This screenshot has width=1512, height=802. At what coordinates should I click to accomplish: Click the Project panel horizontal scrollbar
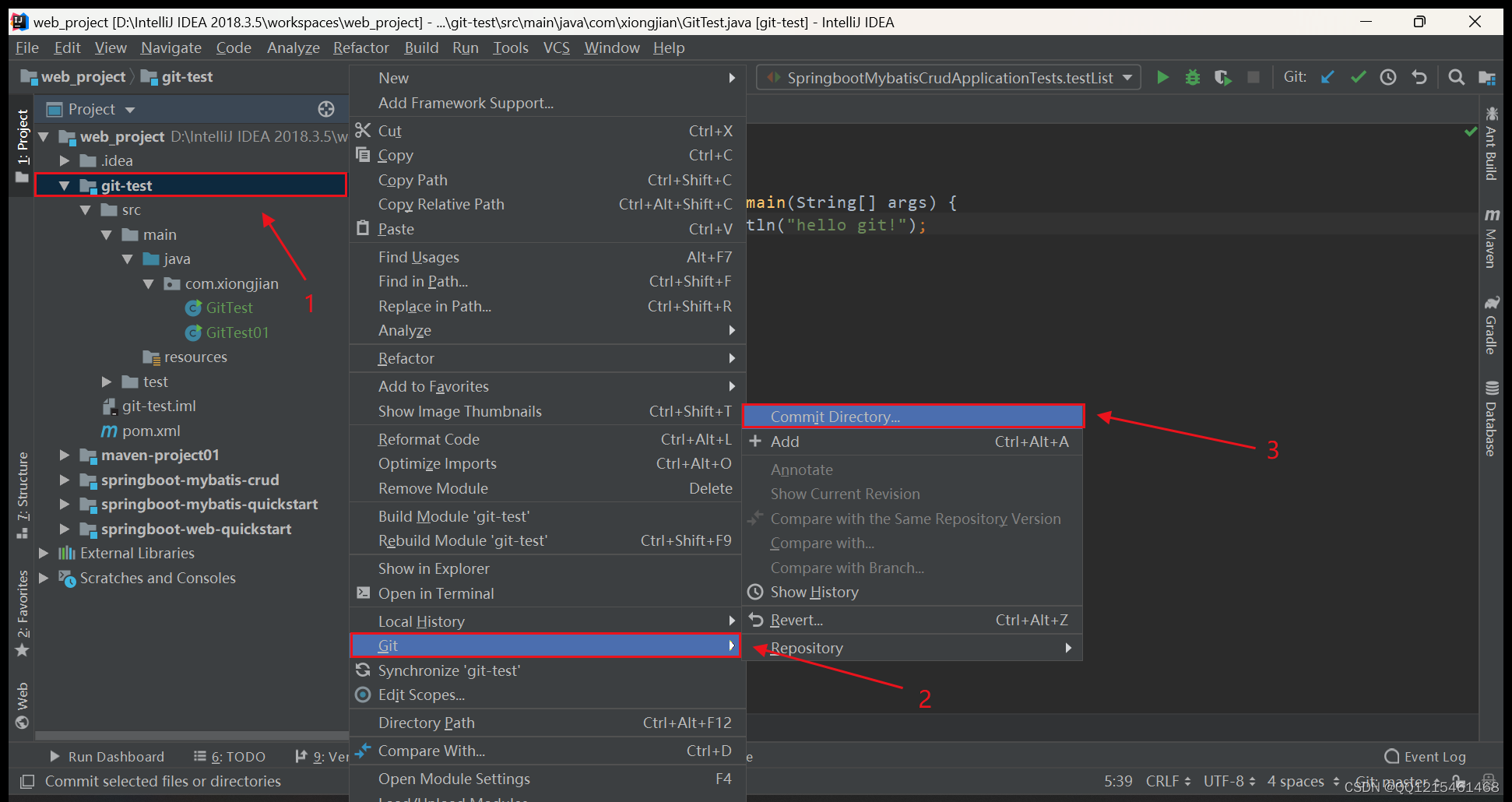(192, 735)
